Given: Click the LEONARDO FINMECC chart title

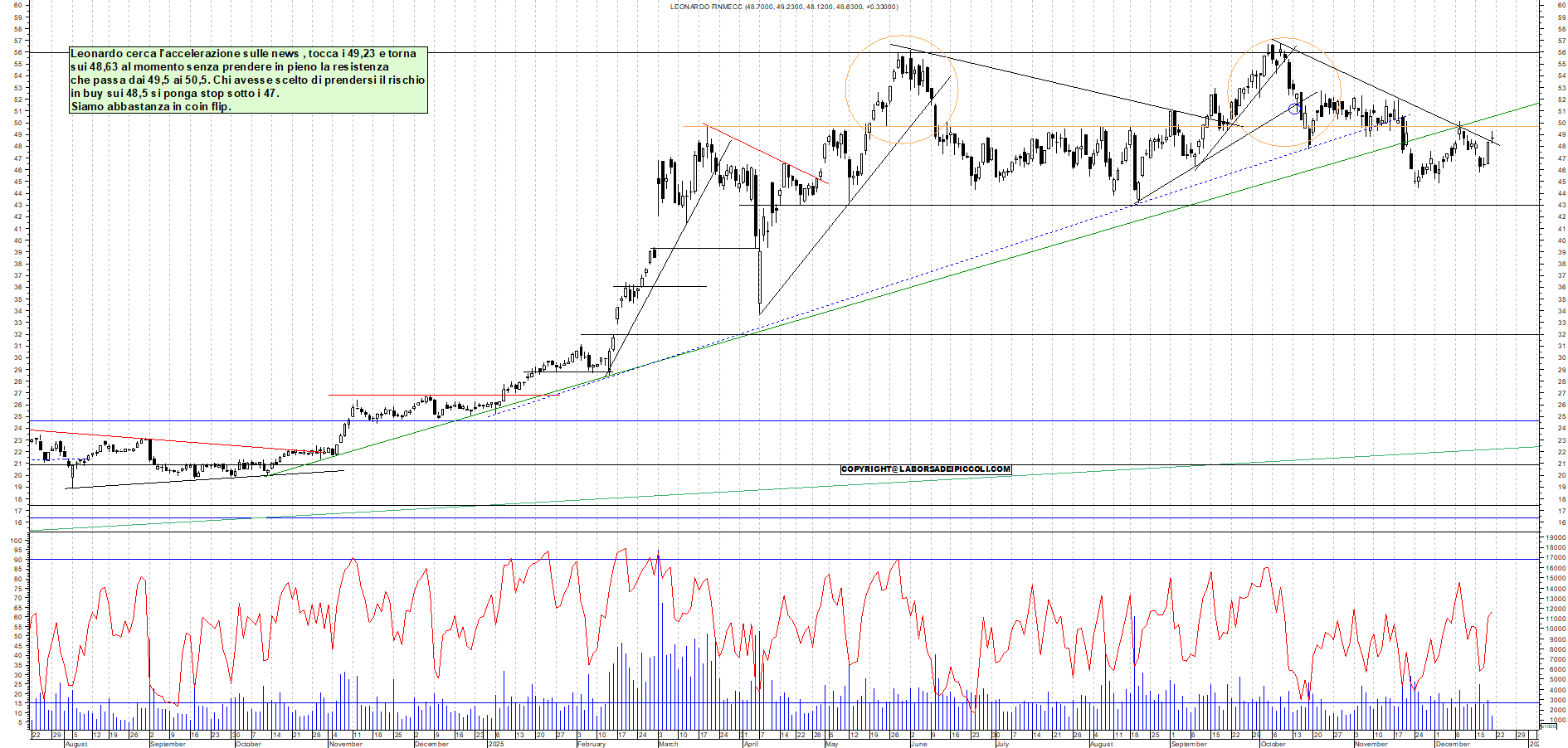Looking at the screenshot, I should tap(783, 7).
